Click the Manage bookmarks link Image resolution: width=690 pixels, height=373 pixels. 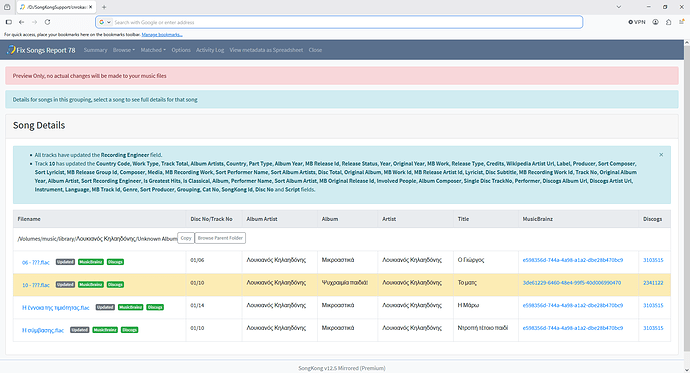[162, 35]
